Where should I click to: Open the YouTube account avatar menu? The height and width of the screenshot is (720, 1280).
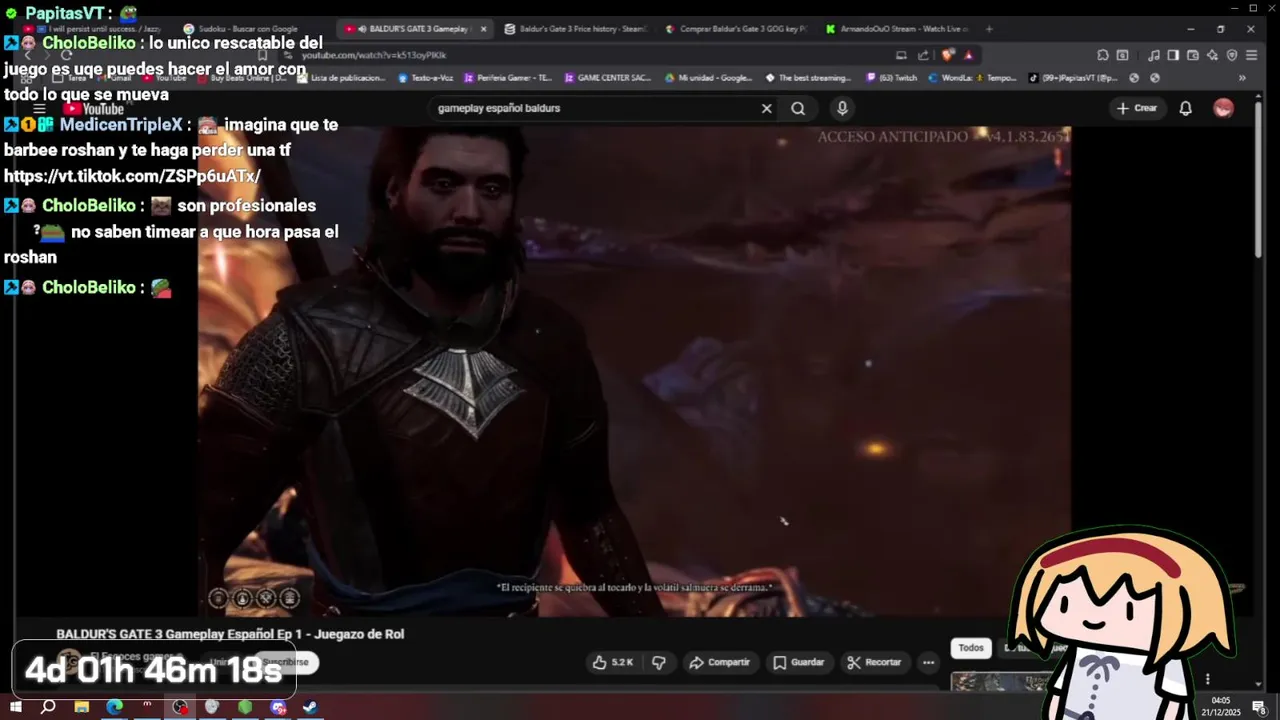pos(1223,108)
